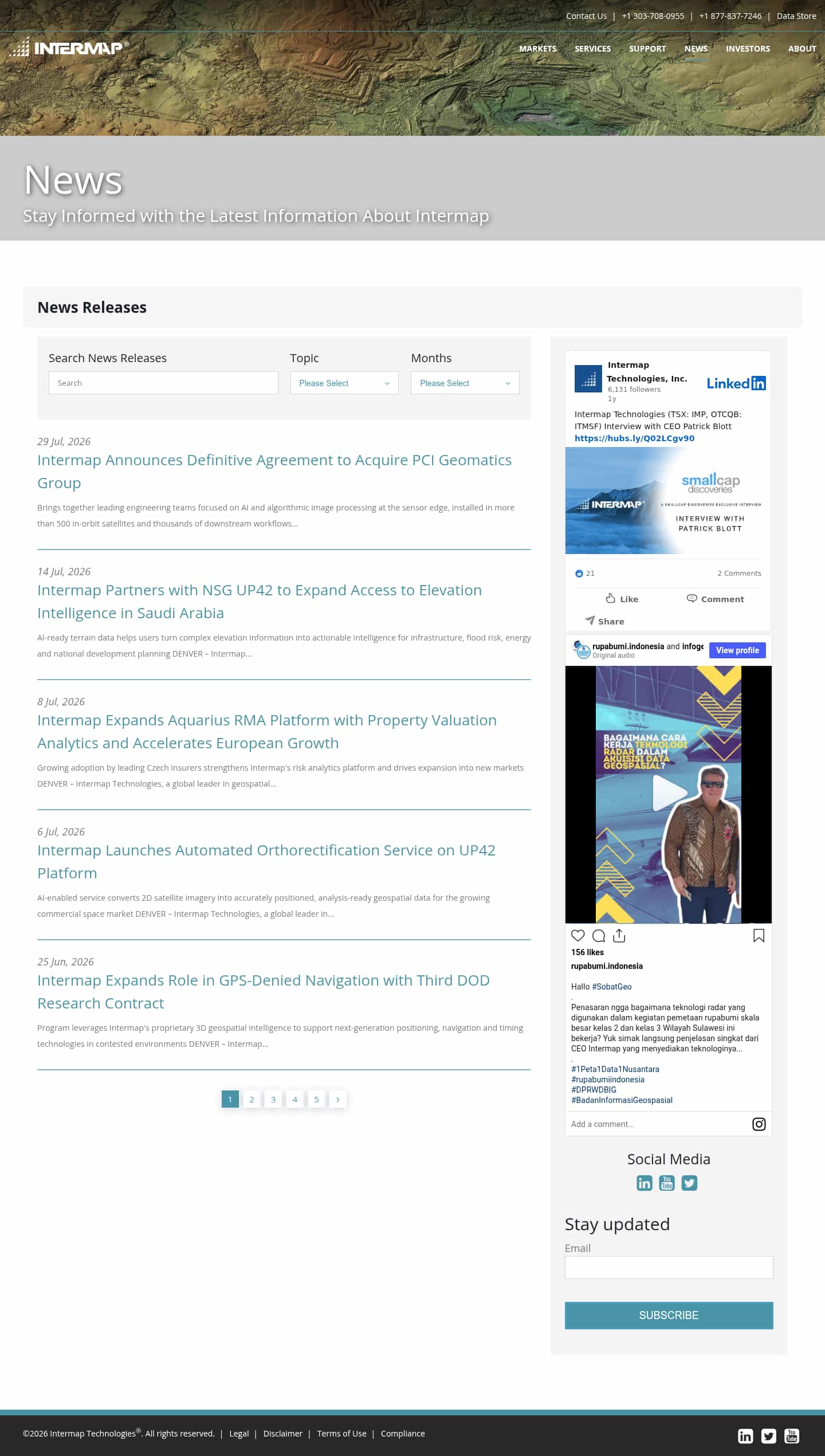Open footer YouTube icon
Viewport: 825px width, 1456px height.
(792, 1435)
